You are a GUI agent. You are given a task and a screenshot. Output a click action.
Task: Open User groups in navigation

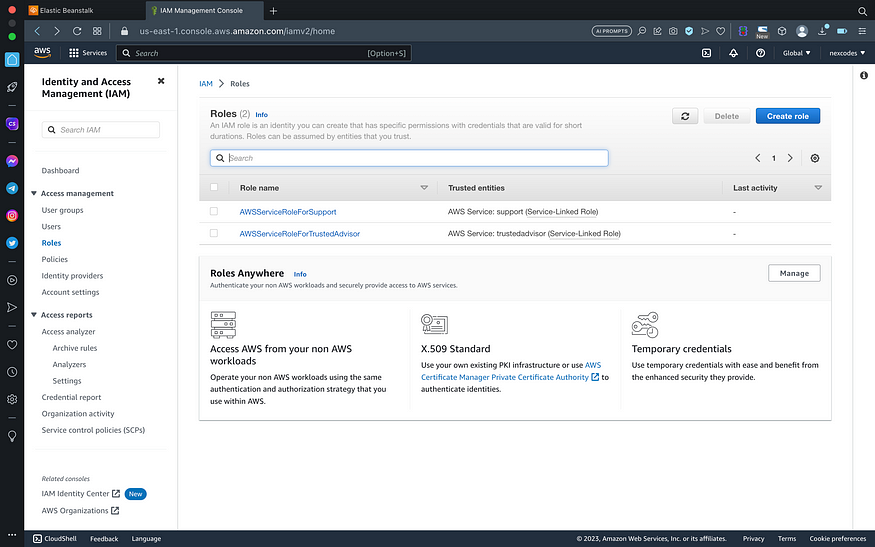[x=62, y=210]
